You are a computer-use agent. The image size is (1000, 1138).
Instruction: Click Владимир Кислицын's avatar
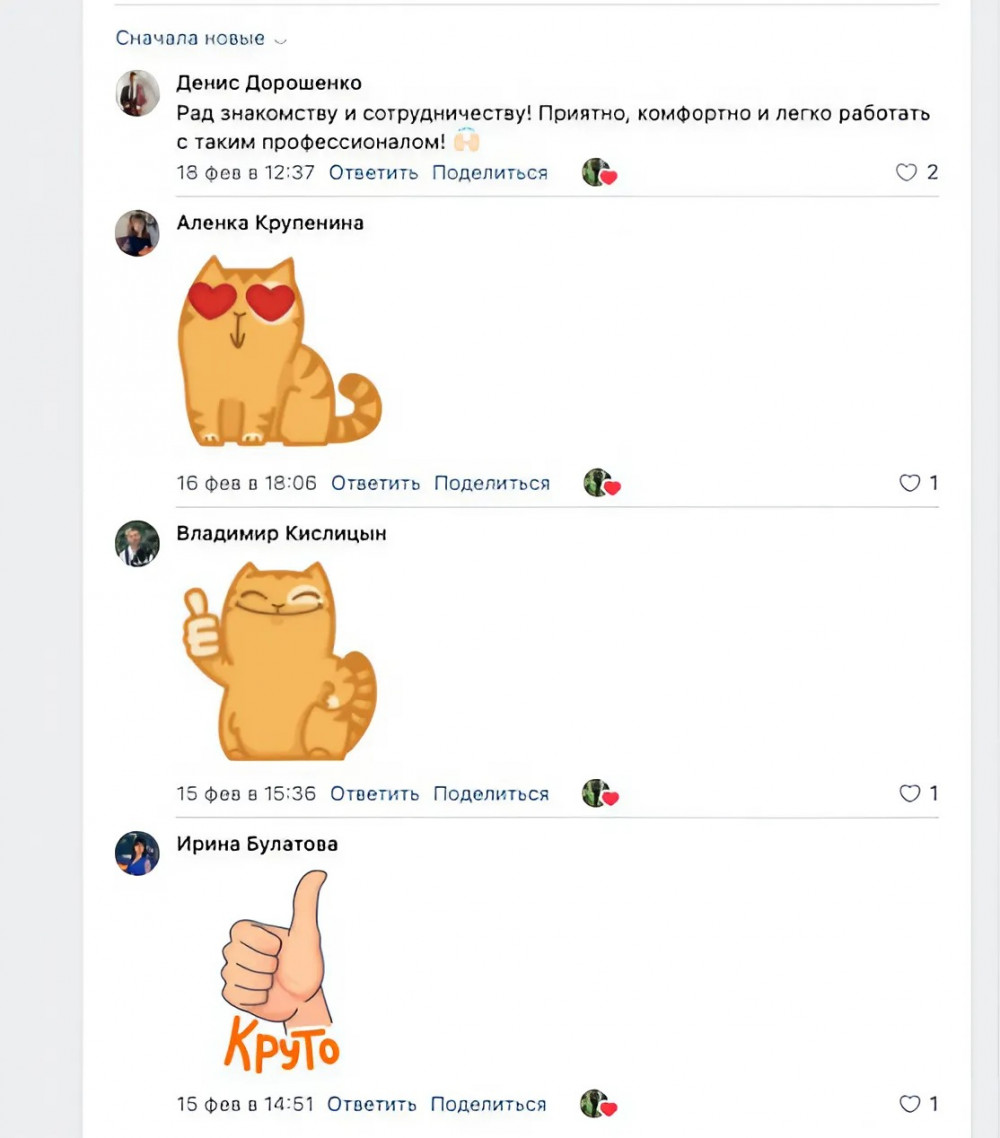point(138,543)
